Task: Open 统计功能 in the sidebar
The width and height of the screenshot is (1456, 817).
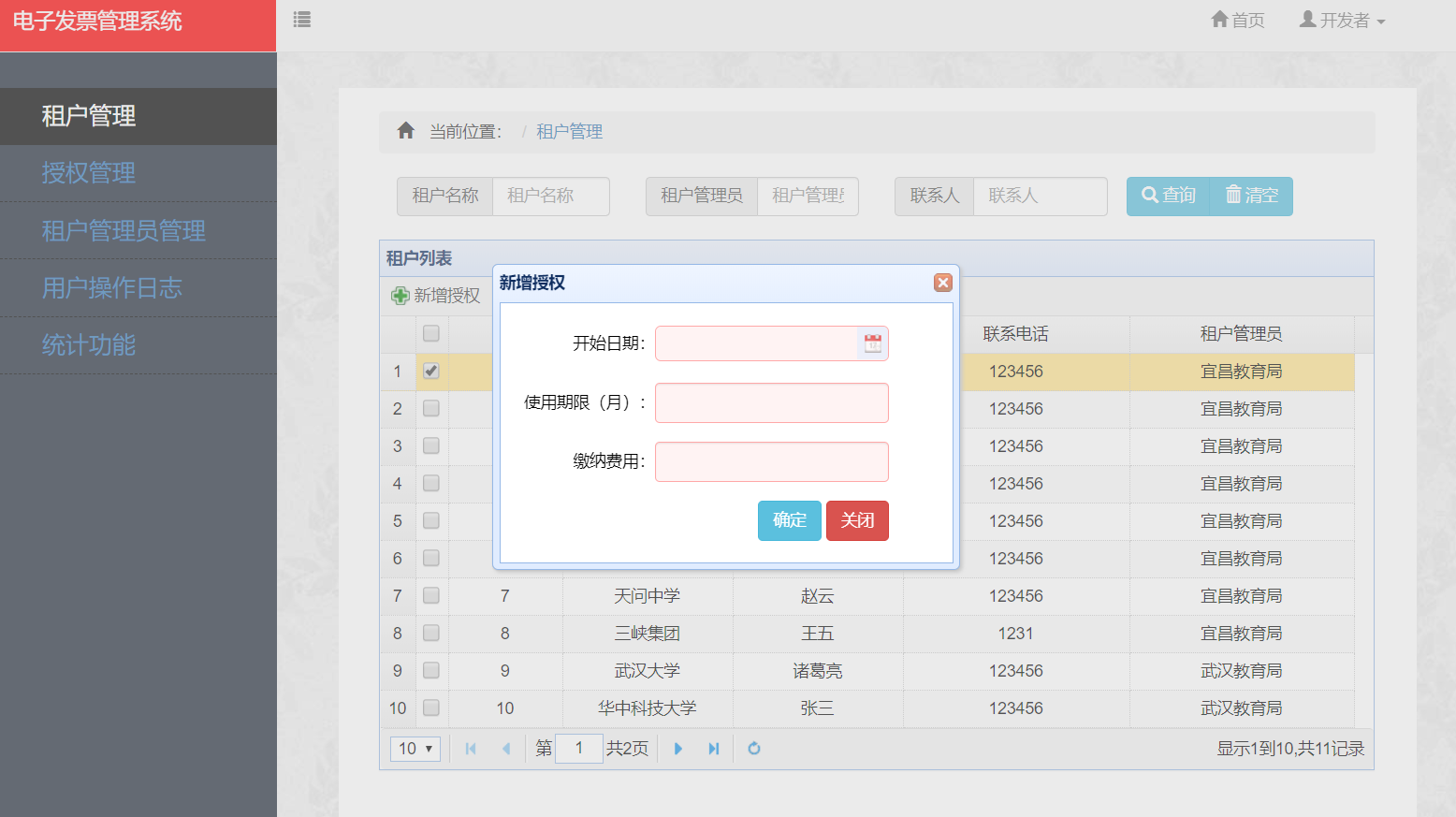Action: click(x=138, y=345)
